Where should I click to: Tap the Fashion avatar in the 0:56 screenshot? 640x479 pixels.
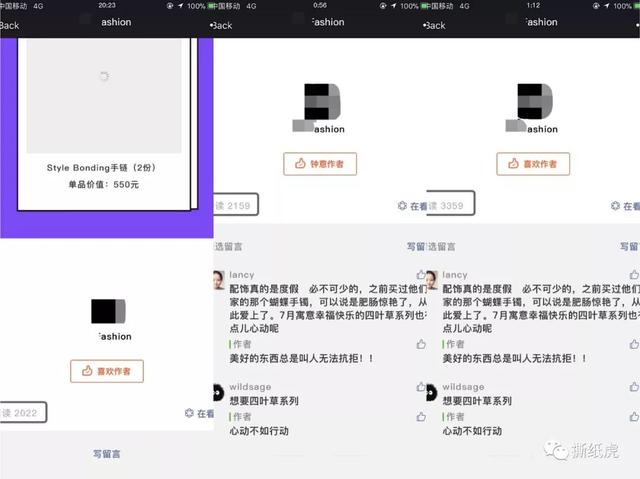(x=322, y=102)
